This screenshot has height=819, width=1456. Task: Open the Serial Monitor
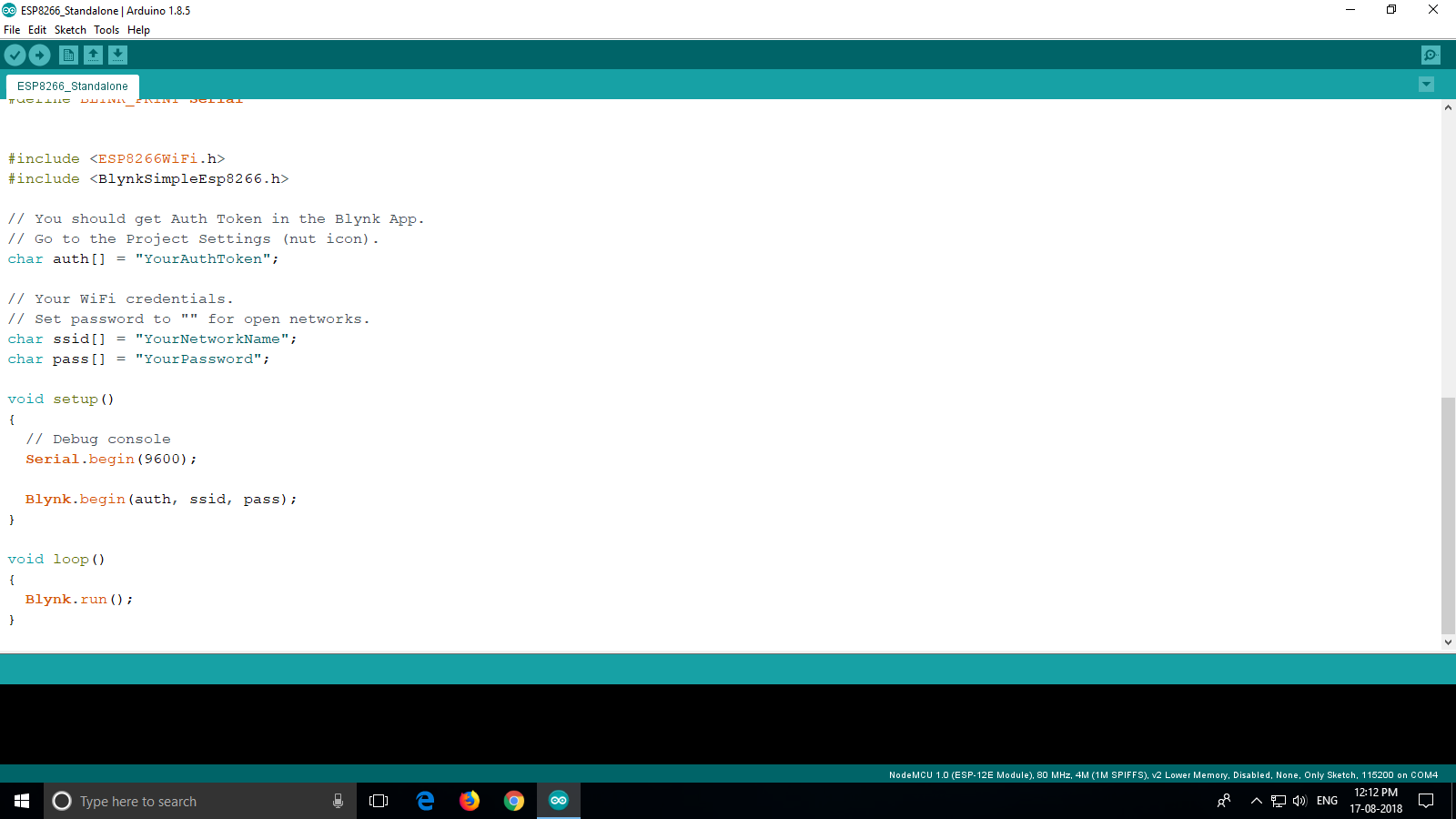(x=1431, y=56)
